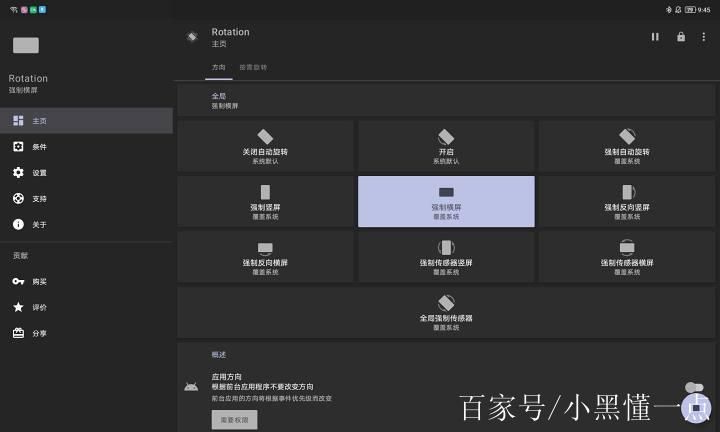Click the 应用方向 setting title
Screen dimensions: 720x432
tap(226, 376)
